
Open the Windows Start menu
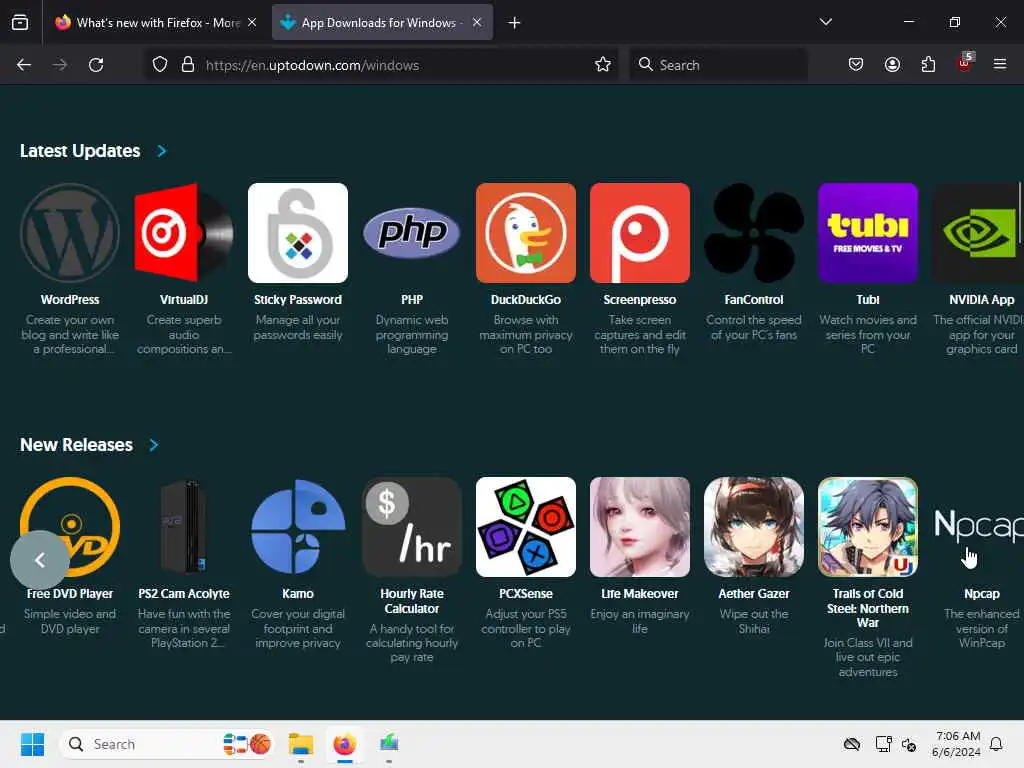click(x=32, y=744)
